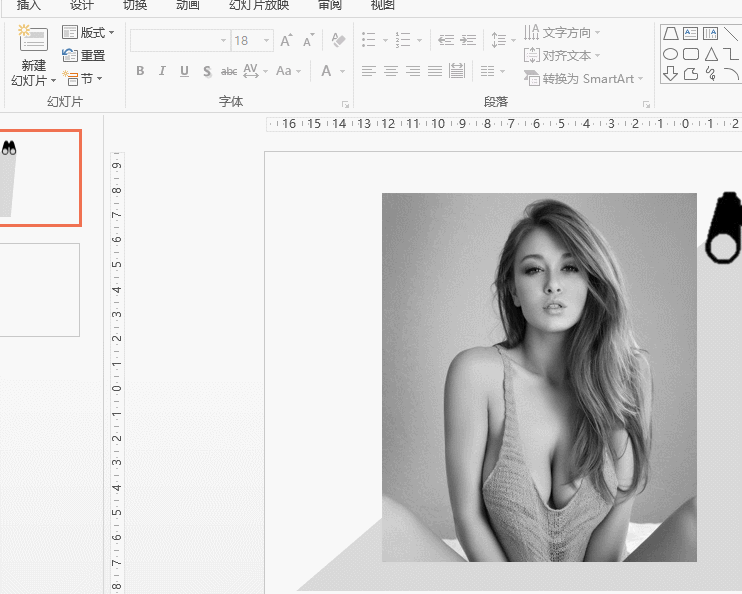Select the second slide thumbnail
The height and width of the screenshot is (594, 742).
pos(38,290)
